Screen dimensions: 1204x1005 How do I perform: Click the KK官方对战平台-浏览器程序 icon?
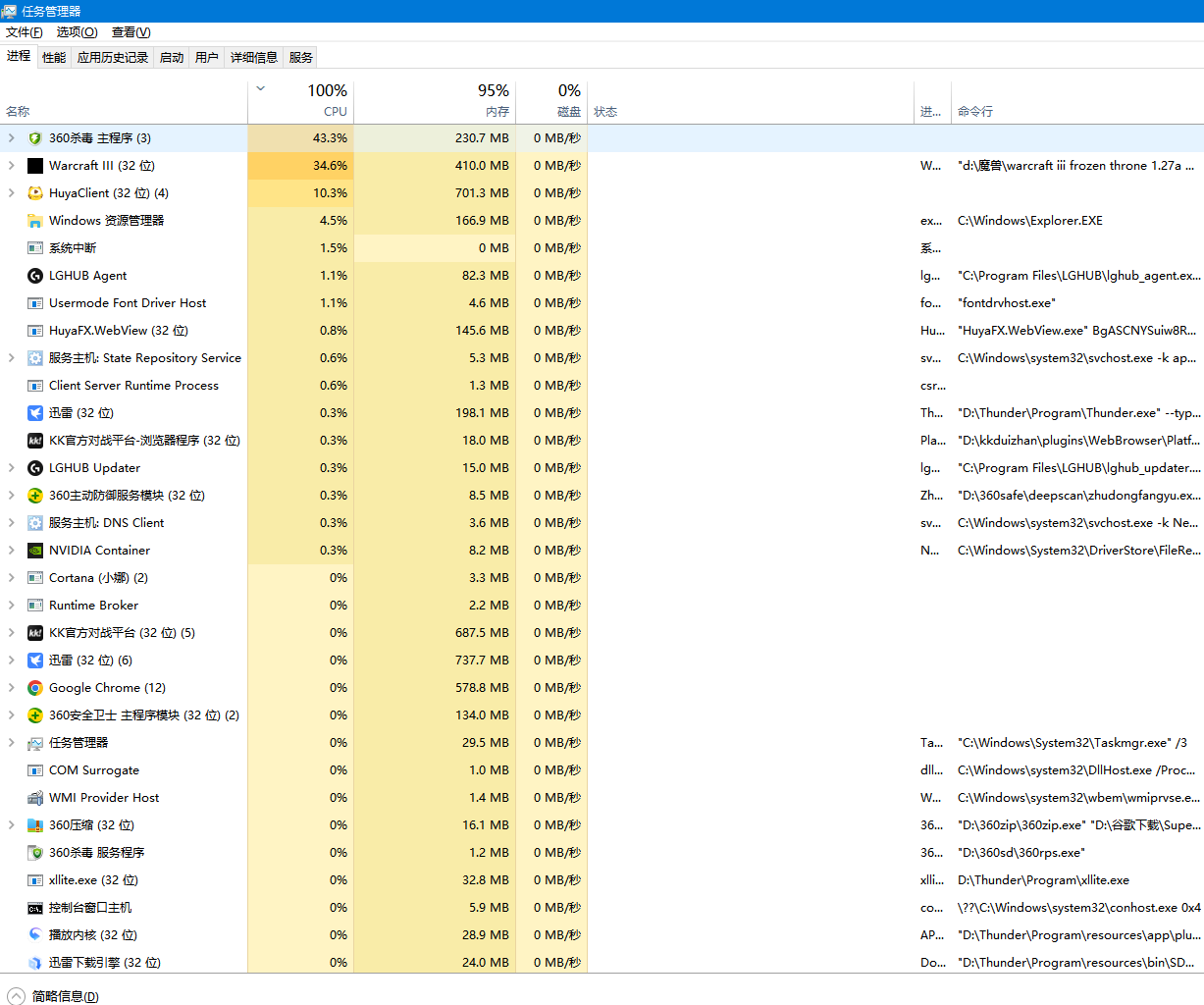click(x=35, y=441)
